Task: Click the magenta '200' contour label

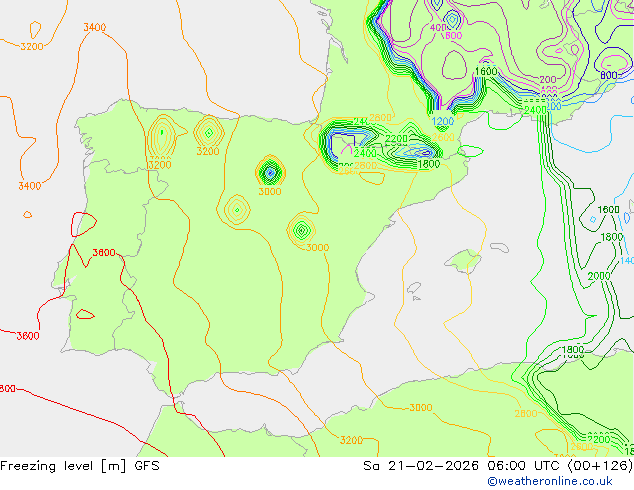Action: (x=548, y=80)
